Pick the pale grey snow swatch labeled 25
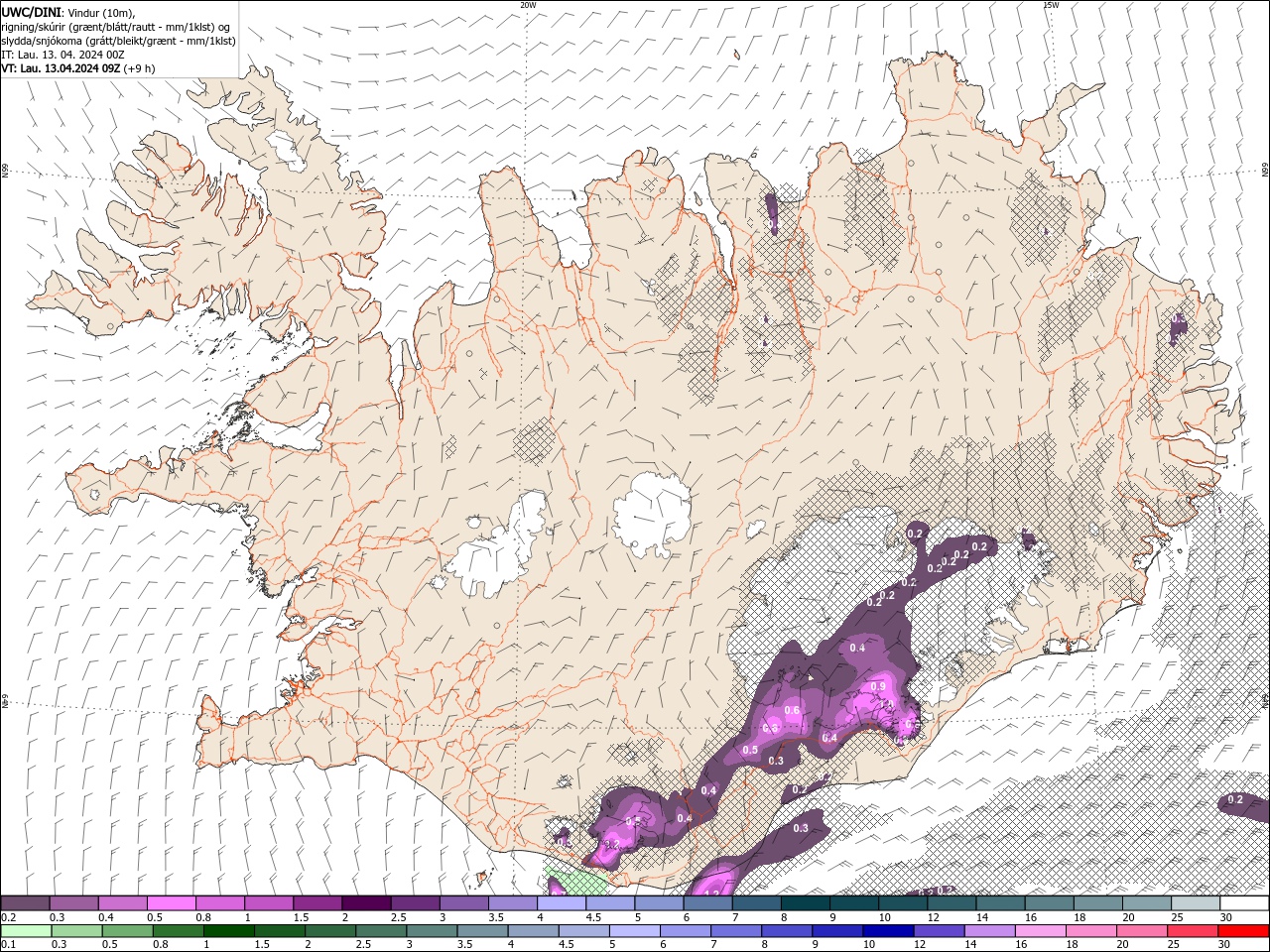Screen dimensions: 1270x952 1195,903
